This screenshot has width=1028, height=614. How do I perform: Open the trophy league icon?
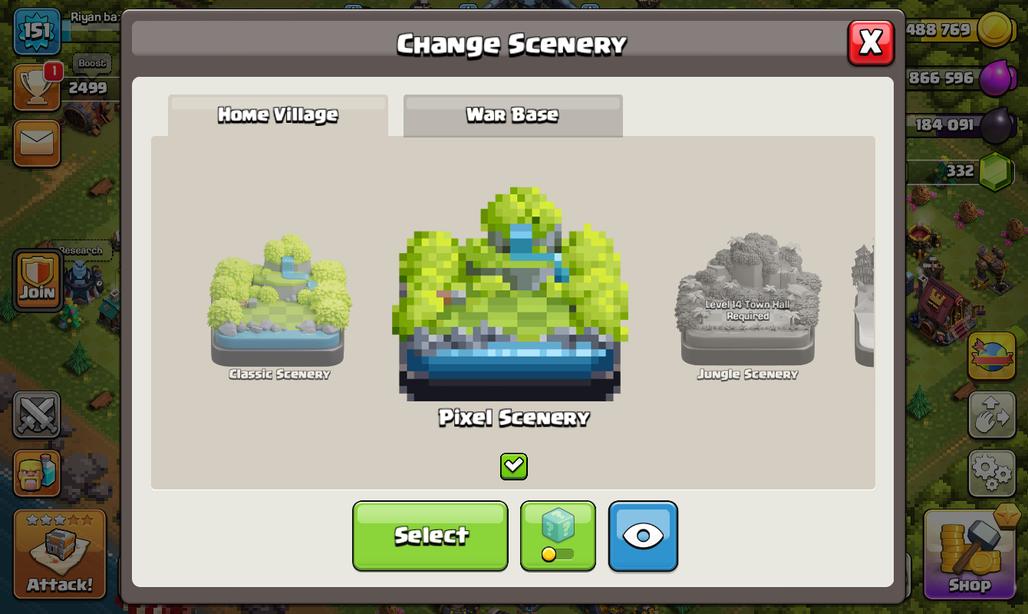pos(37,86)
